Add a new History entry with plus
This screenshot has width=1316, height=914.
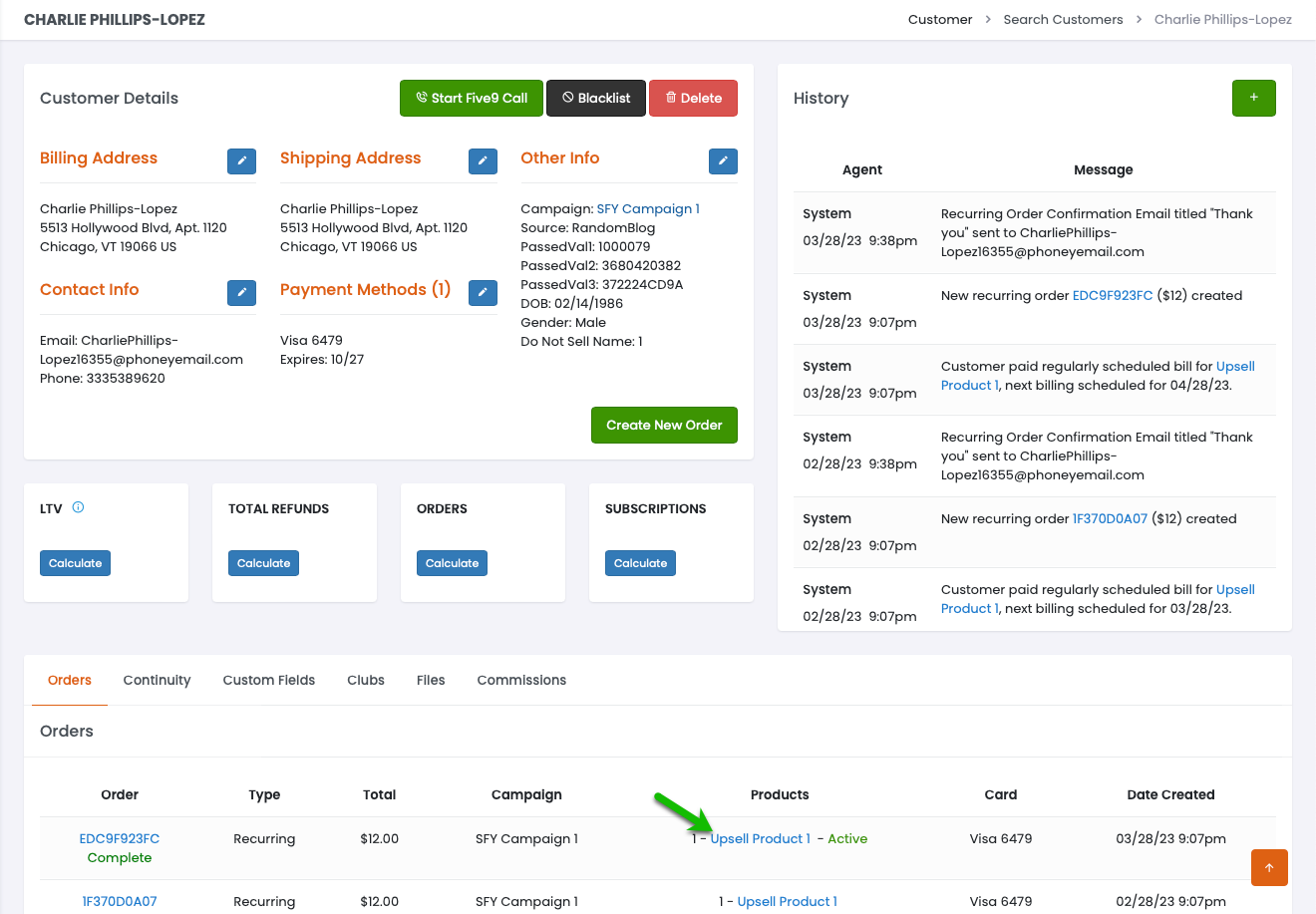tap(1253, 98)
